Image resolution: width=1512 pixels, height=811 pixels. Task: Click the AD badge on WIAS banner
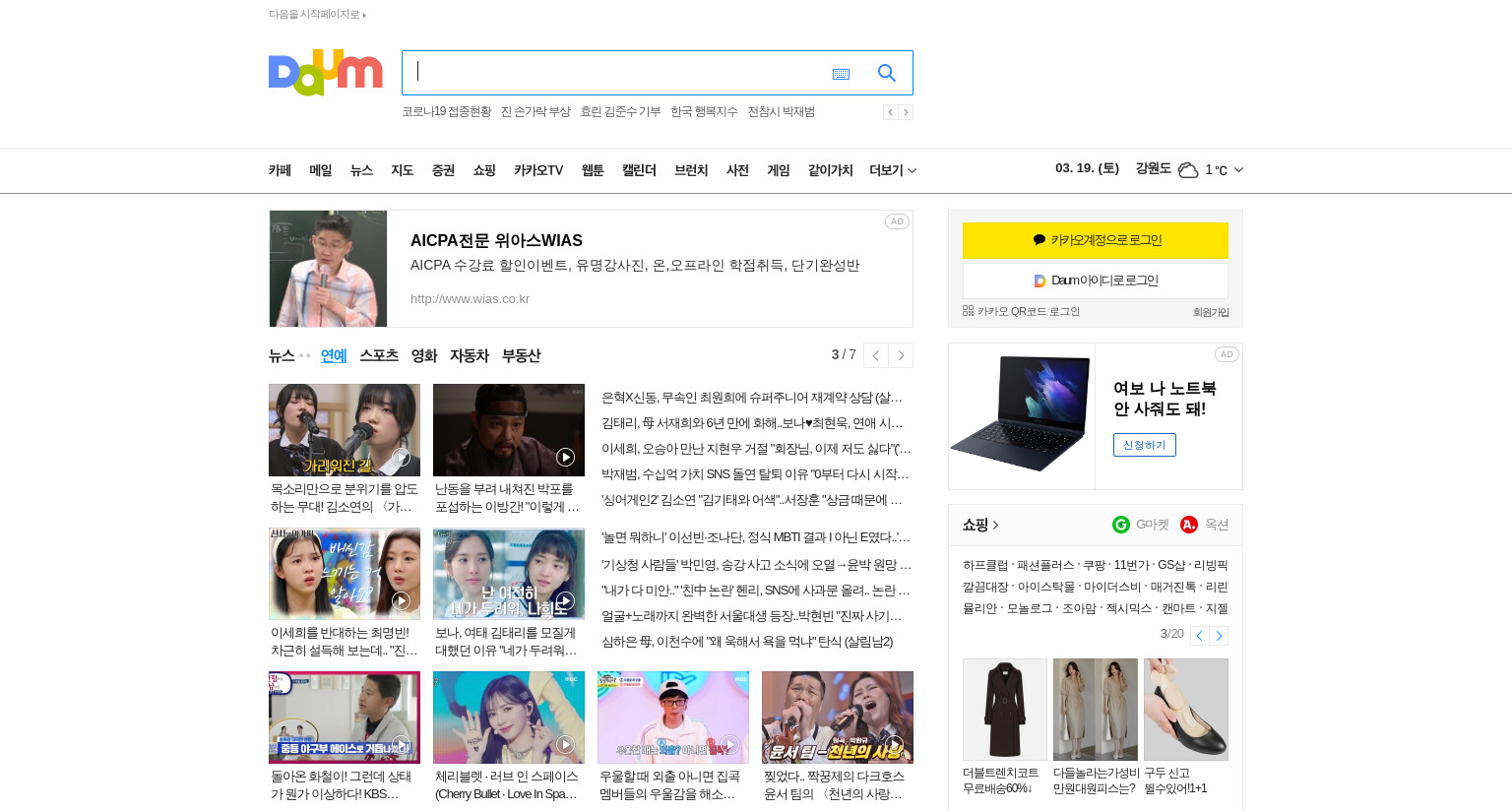coord(897,221)
